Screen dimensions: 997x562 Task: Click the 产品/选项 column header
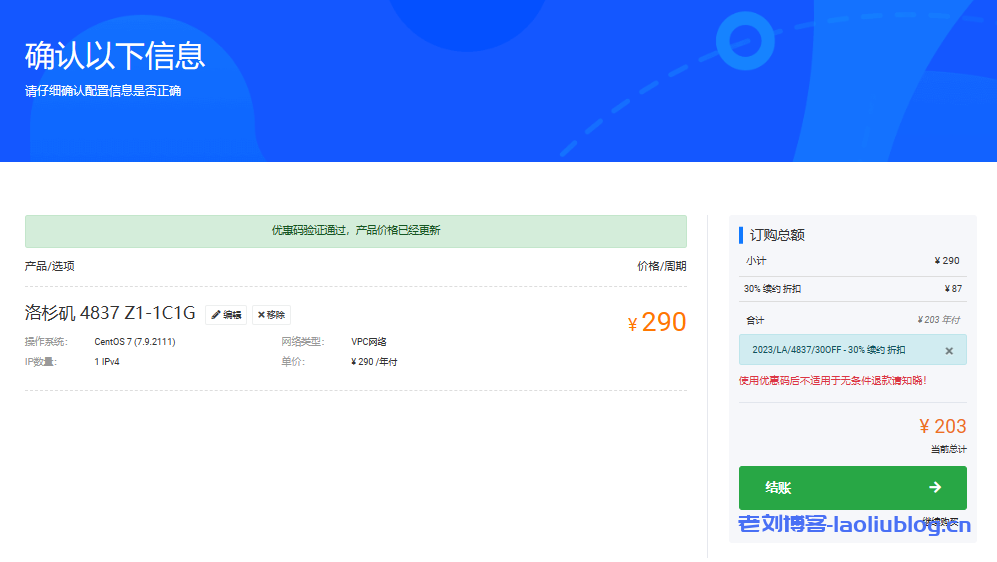pyautogui.click(x=49, y=266)
